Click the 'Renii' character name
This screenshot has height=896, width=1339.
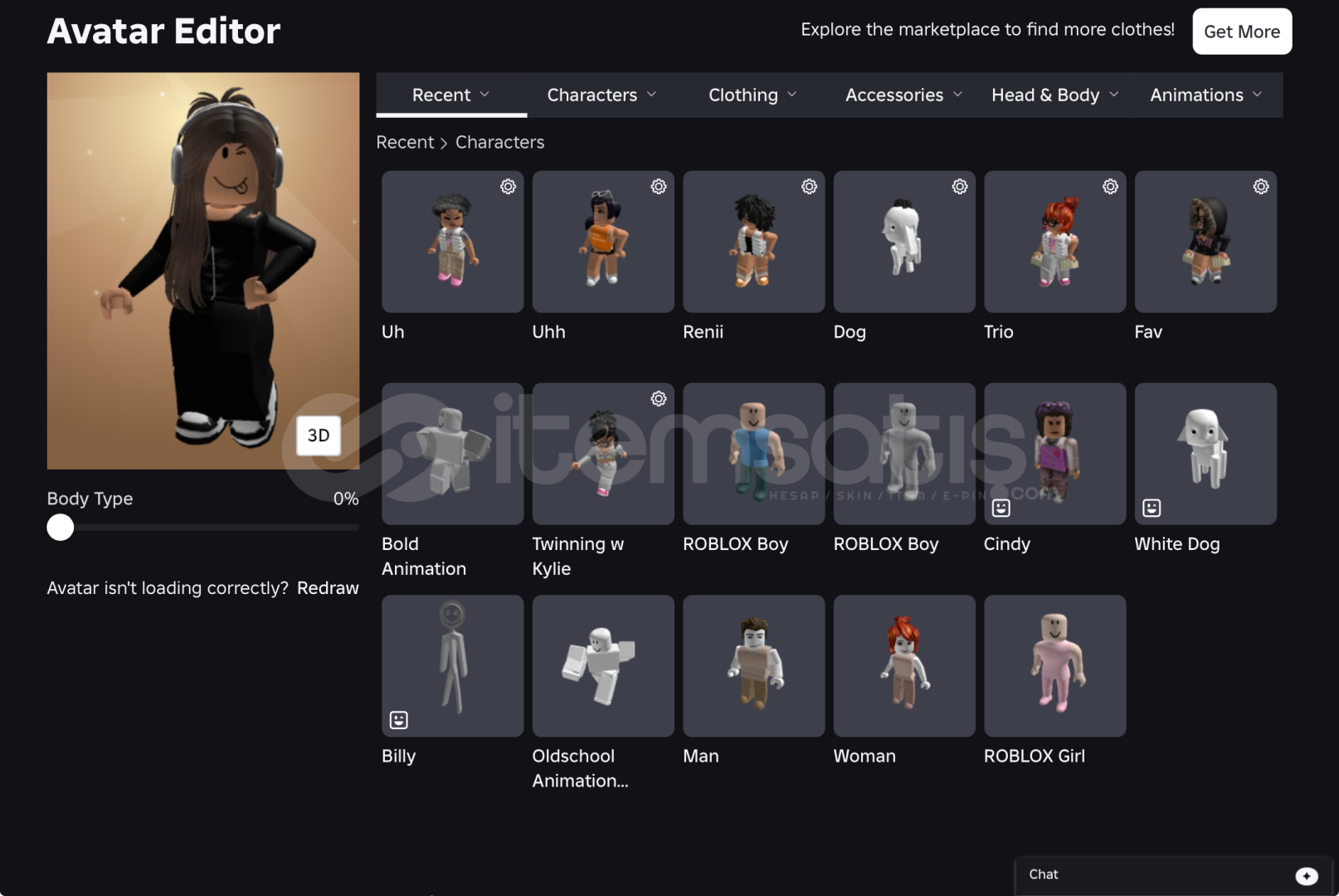tap(704, 332)
